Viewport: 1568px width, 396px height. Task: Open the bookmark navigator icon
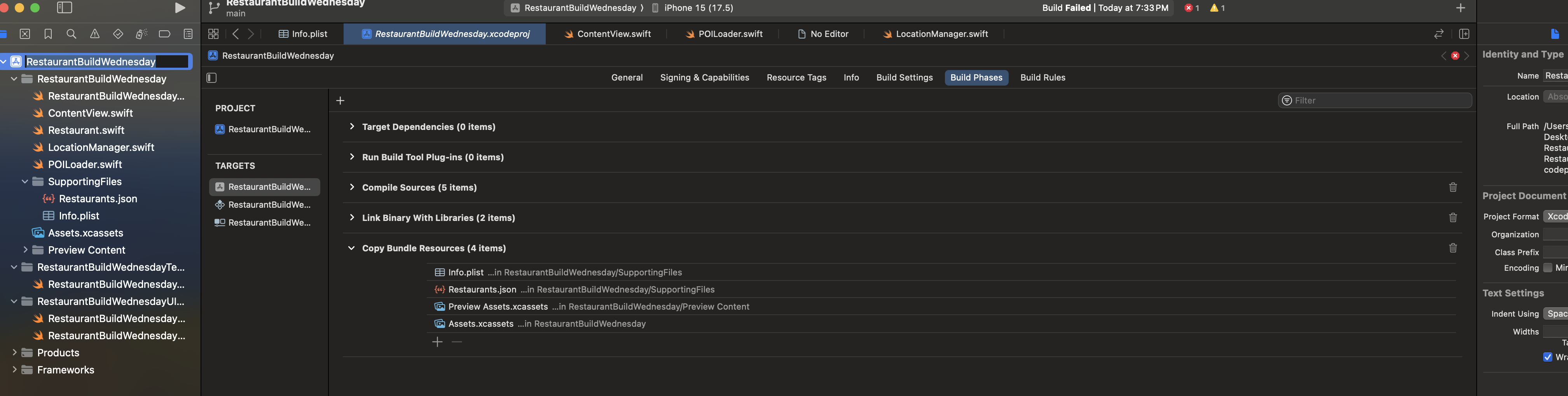tap(48, 34)
